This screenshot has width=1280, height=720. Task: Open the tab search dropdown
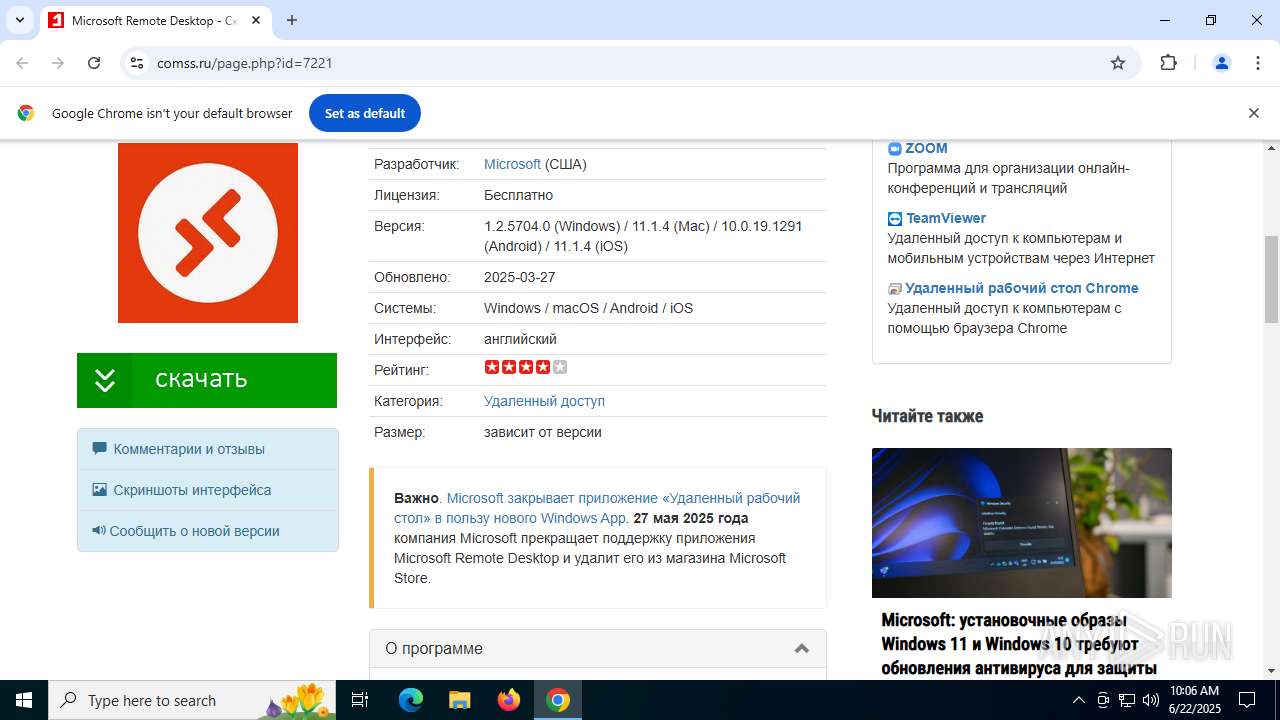pyautogui.click(x=19, y=20)
